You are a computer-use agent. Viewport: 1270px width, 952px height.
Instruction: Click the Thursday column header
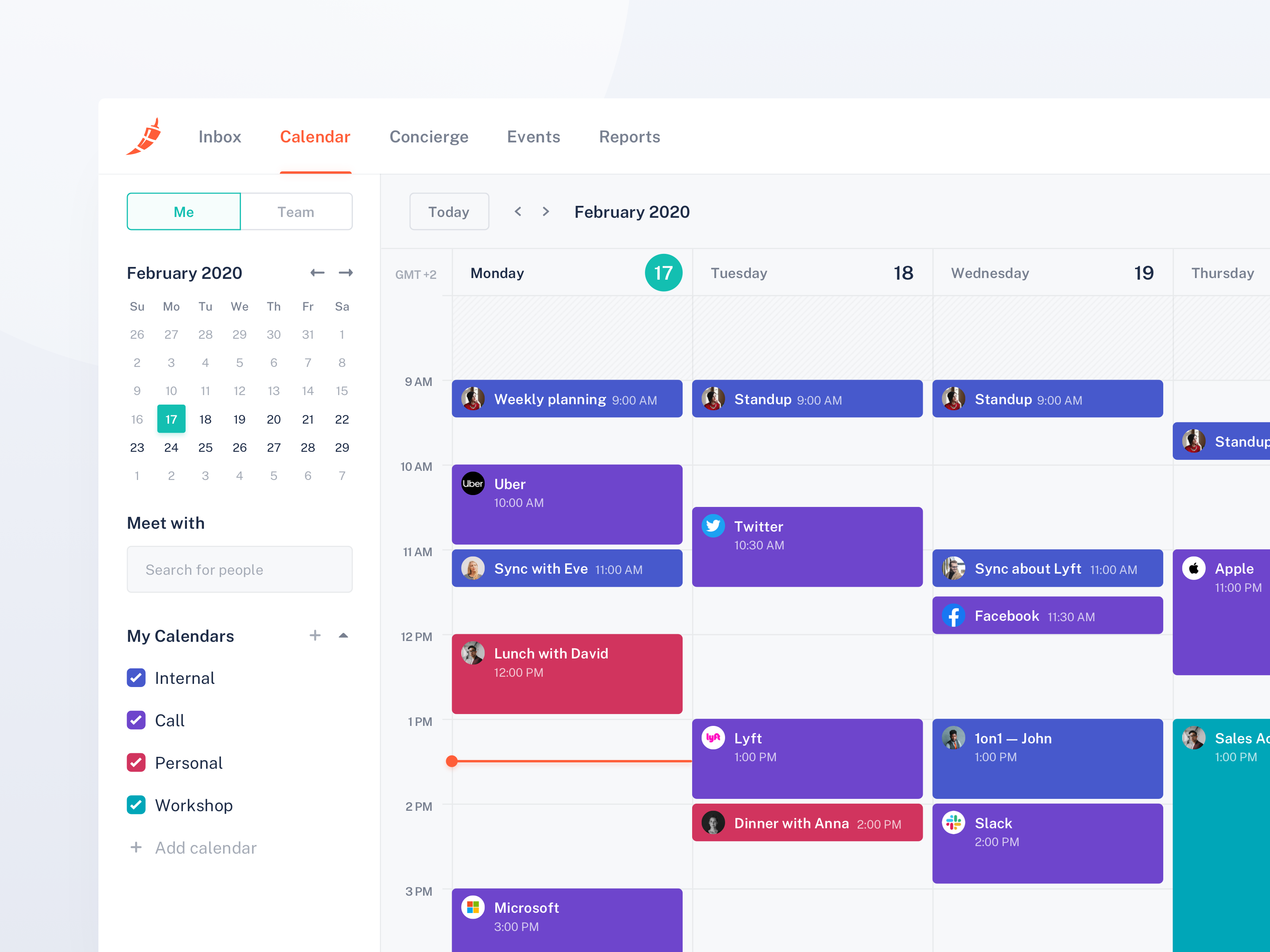point(1222,273)
